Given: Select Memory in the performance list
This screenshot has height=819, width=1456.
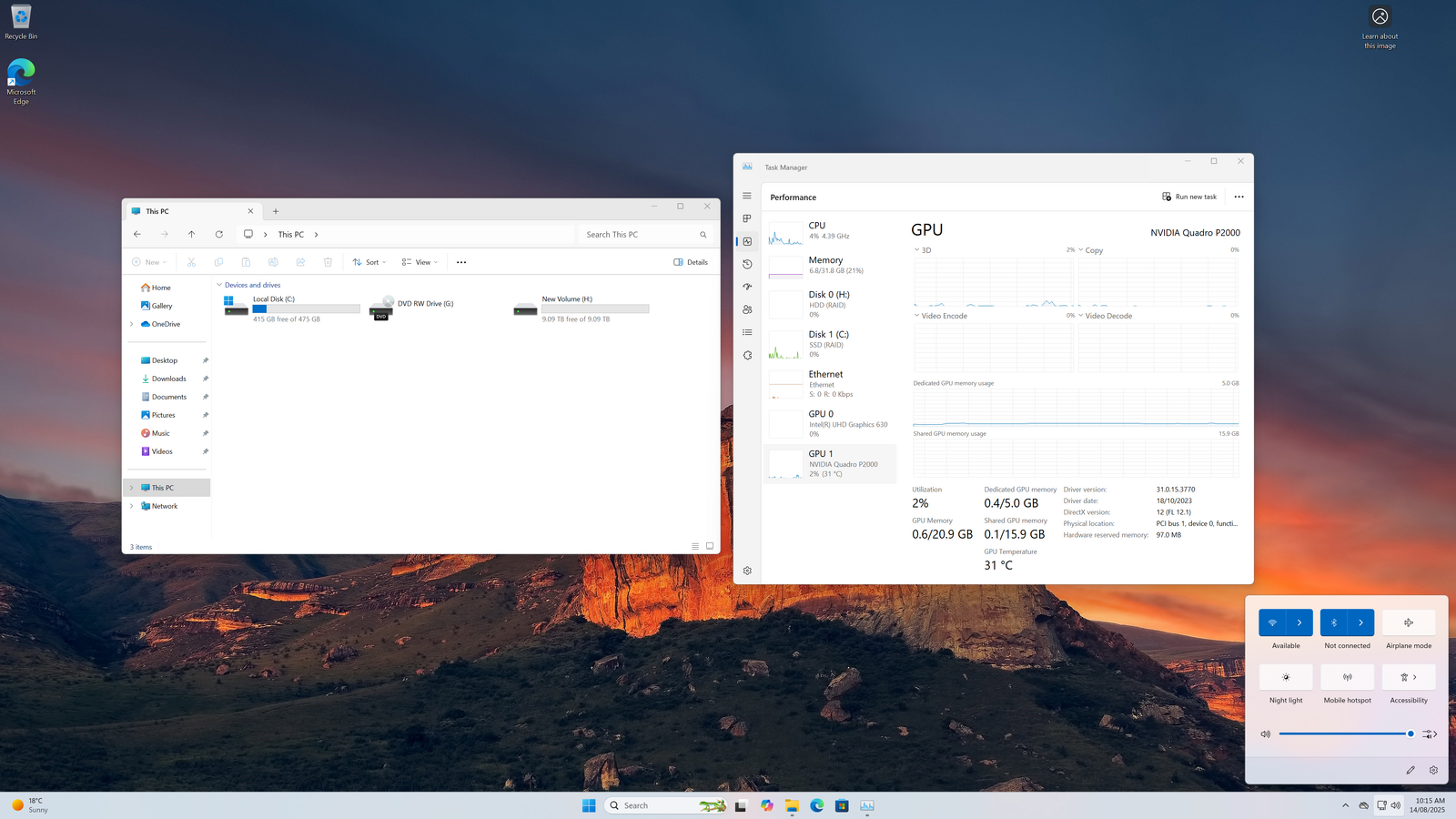Looking at the screenshot, I should [x=830, y=265].
